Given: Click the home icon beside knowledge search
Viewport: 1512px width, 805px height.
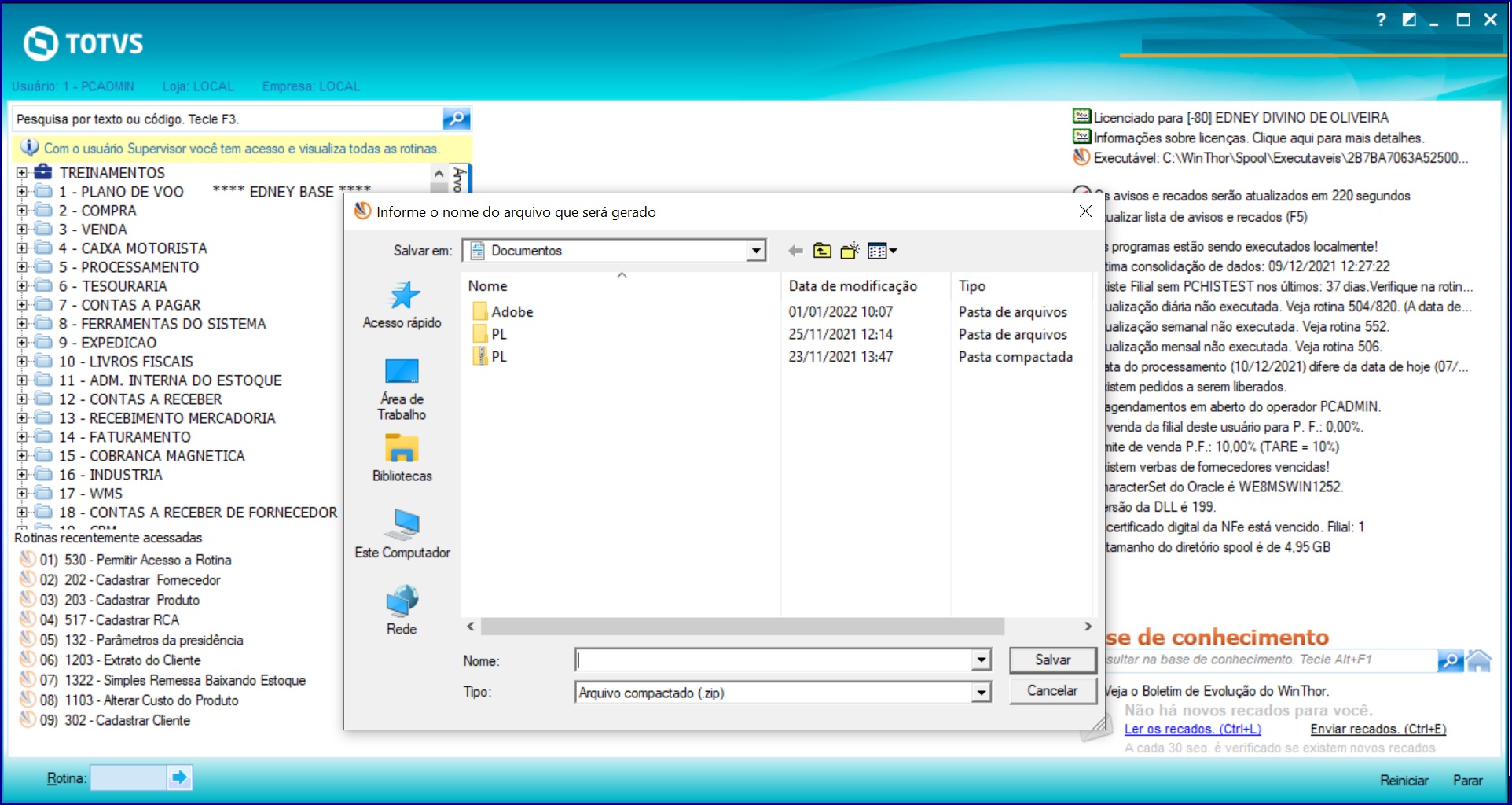Looking at the screenshot, I should 1478,660.
